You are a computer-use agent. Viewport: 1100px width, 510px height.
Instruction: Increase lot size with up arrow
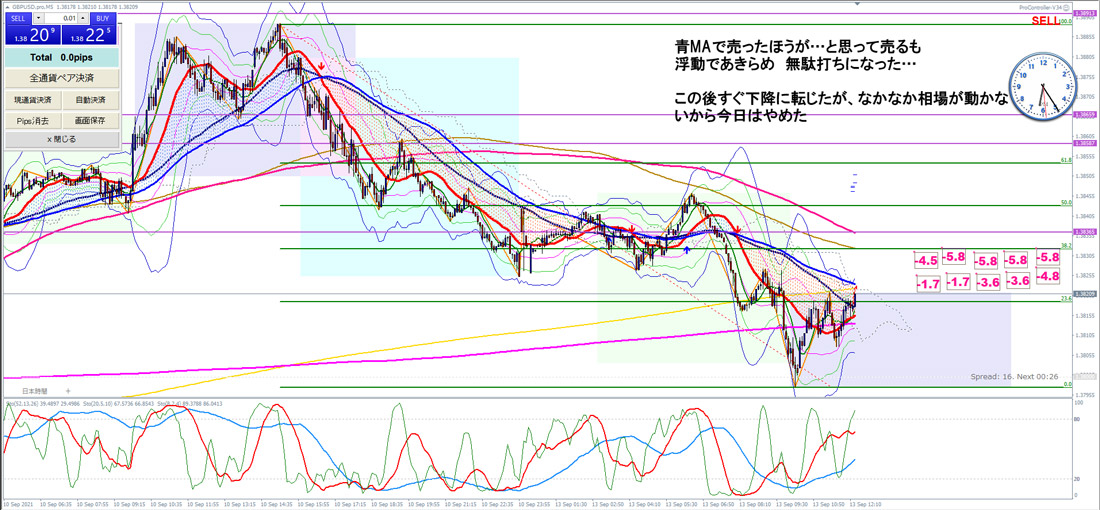83,18
